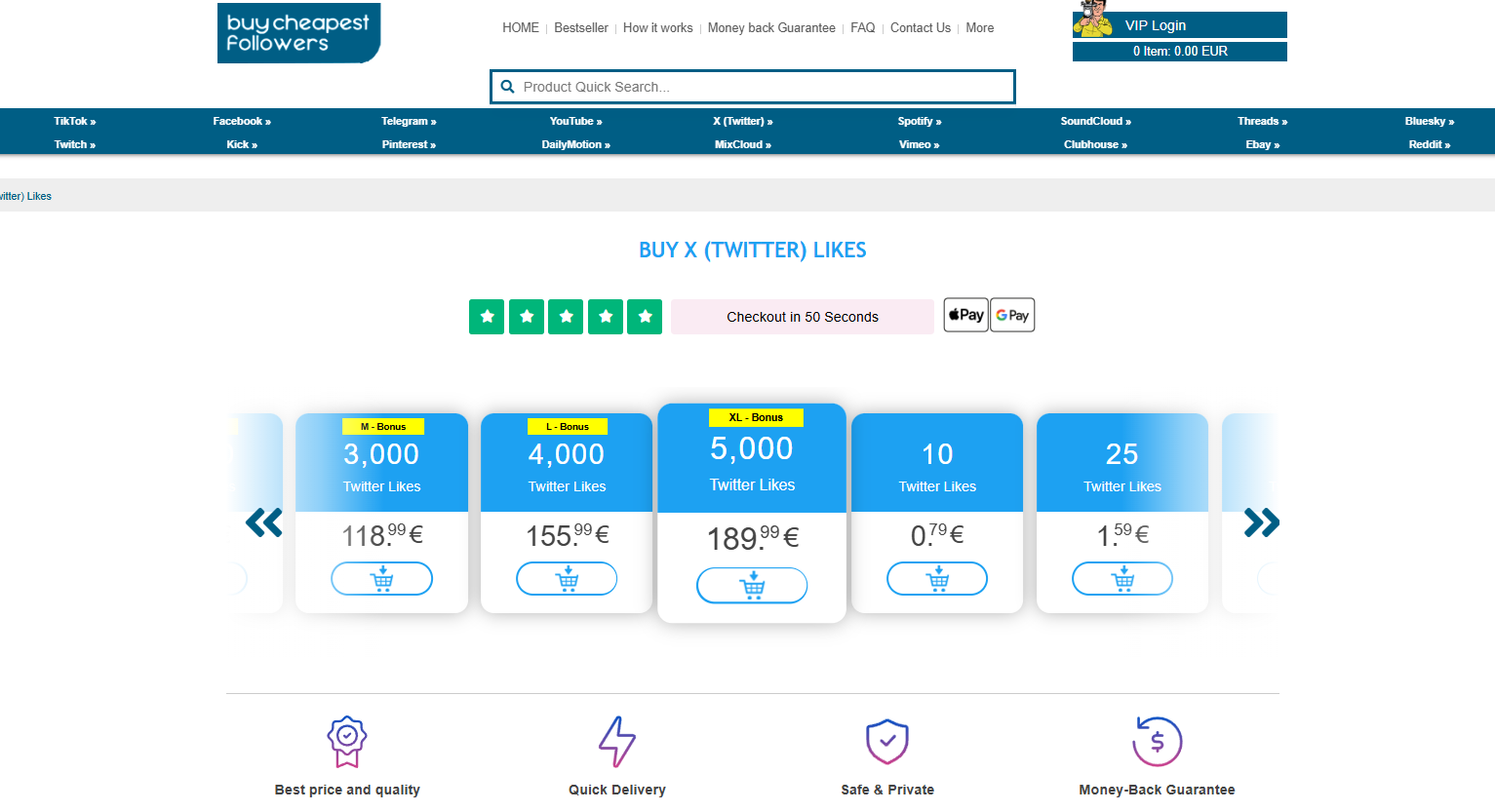The height and width of the screenshot is (812, 1495).
Task: Open Money back Guarantee page
Action: (x=771, y=28)
